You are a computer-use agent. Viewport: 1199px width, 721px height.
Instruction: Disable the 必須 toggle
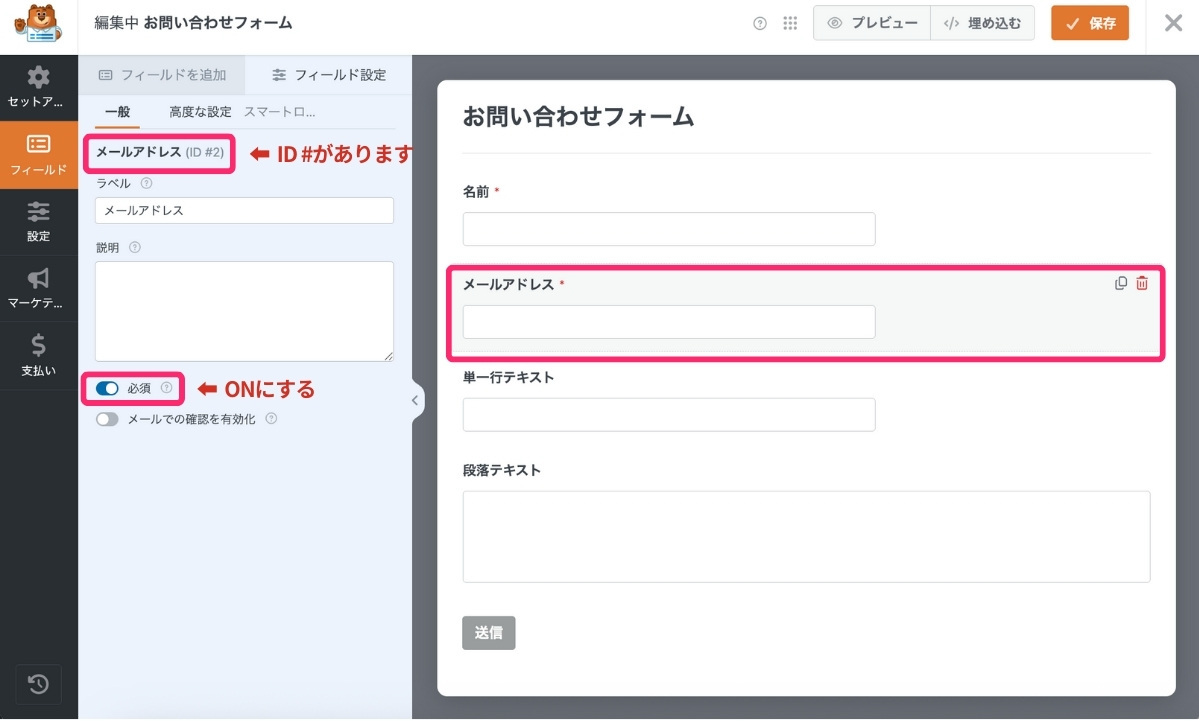click(x=107, y=388)
